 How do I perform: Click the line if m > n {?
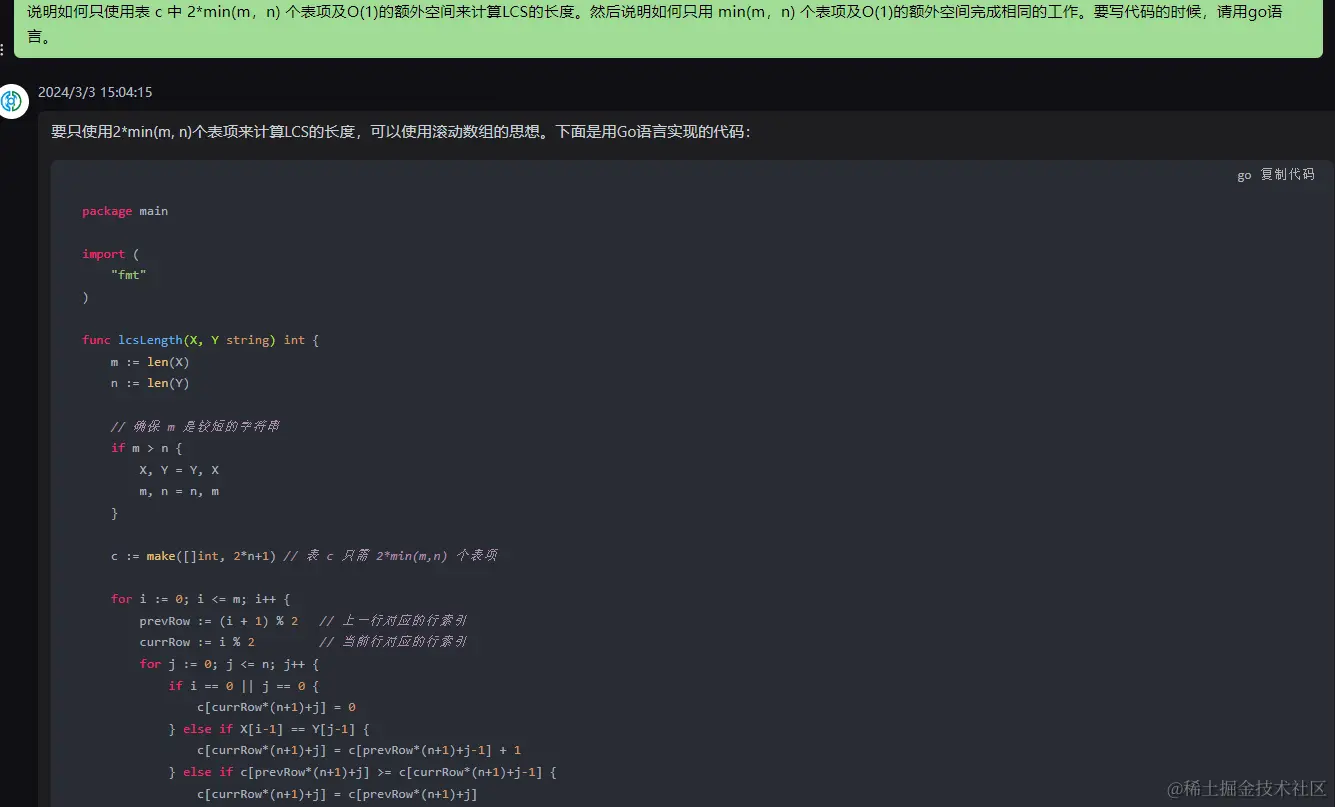[147, 448]
